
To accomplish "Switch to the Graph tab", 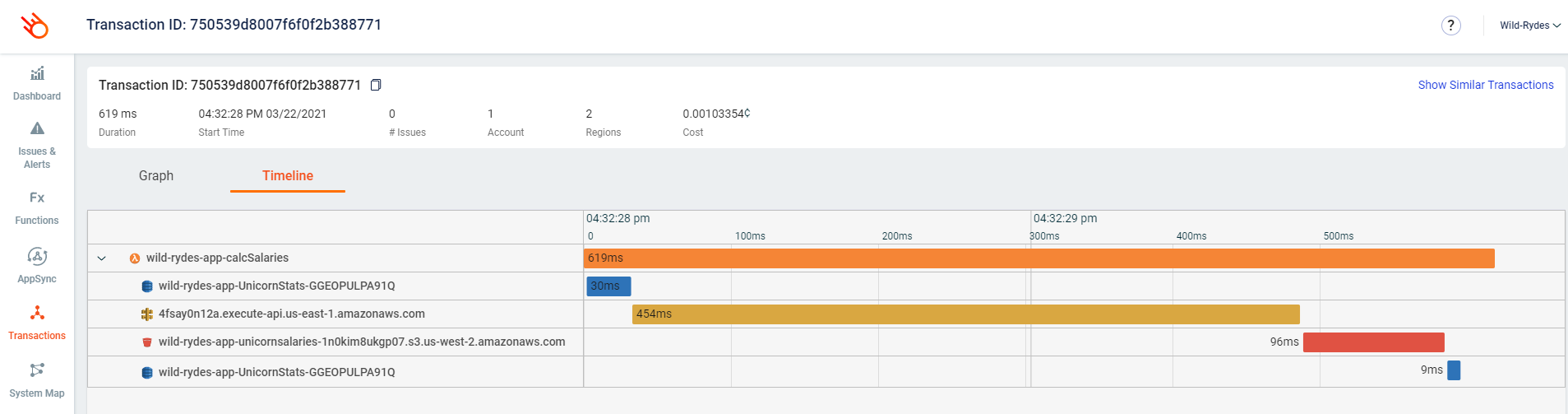I will point(156,175).
